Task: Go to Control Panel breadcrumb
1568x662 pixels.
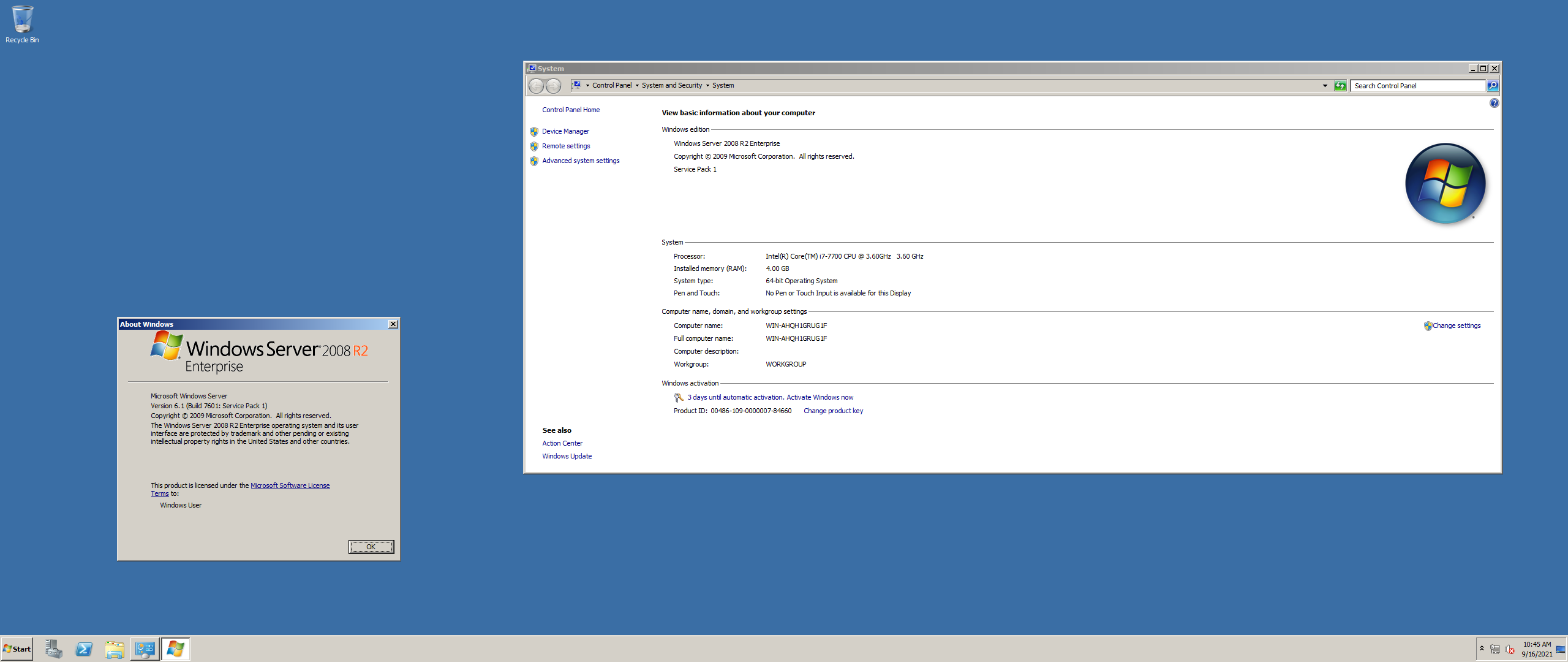Action: (x=612, y=86)
